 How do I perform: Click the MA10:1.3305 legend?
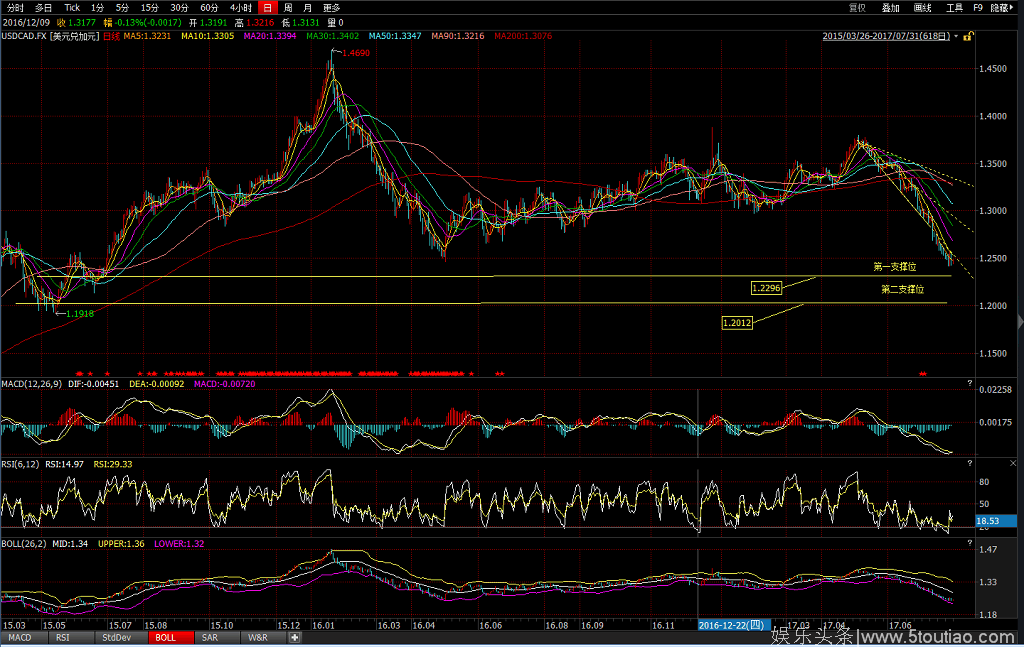point(207,36)
